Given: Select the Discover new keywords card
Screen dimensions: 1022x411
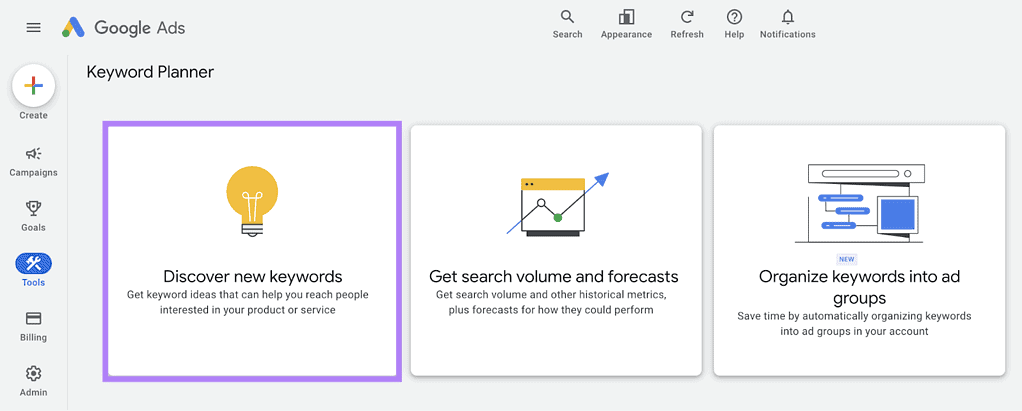Looking at the screenshot, I should tap(252, 251).
